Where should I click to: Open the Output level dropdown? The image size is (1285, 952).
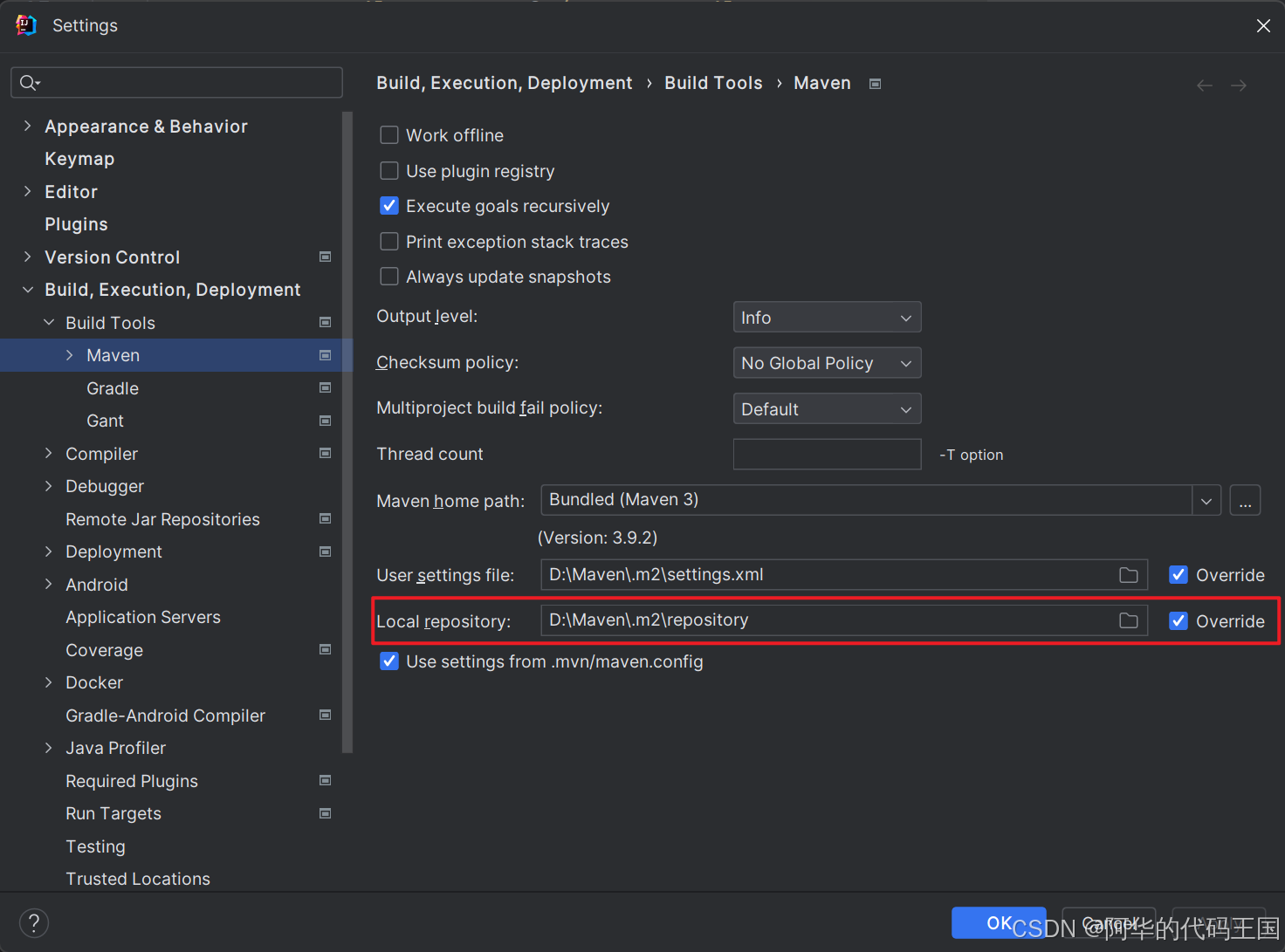point(827,318)
